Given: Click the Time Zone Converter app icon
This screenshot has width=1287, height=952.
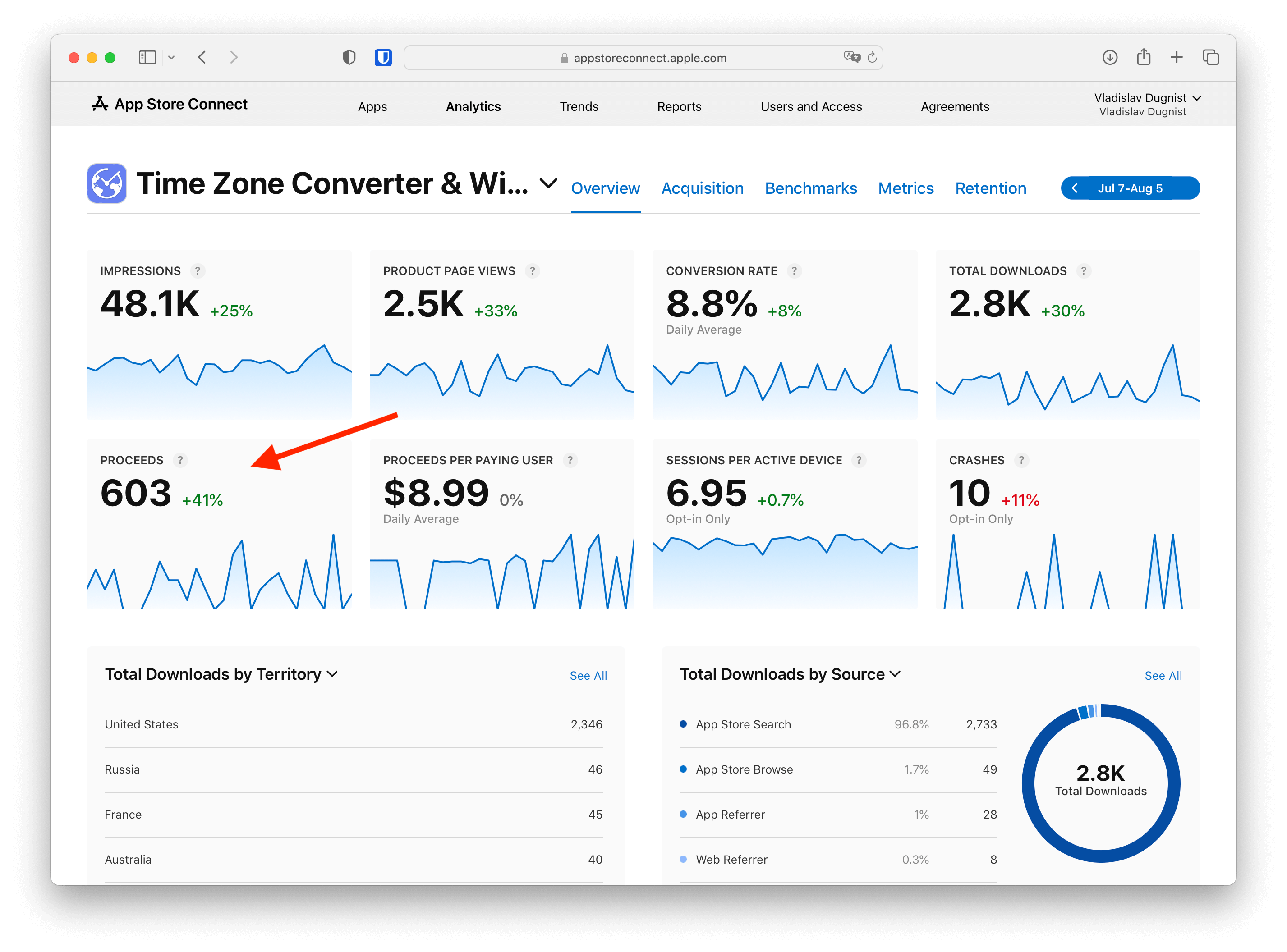Looking at the screenshot, I should point(106,183).
